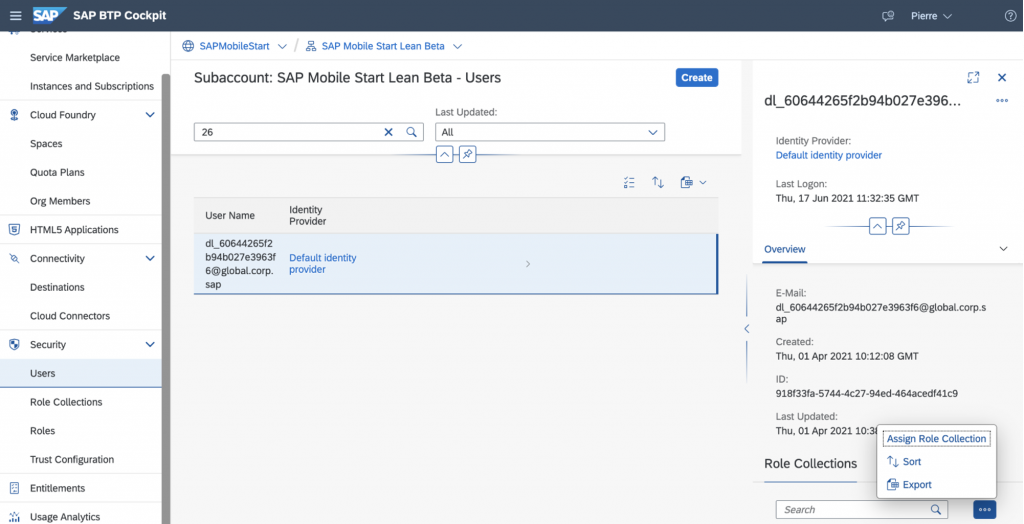The image size is (1024, 524).
Task: Open the Last Updated dropdown
Action: tap(550, 132)
